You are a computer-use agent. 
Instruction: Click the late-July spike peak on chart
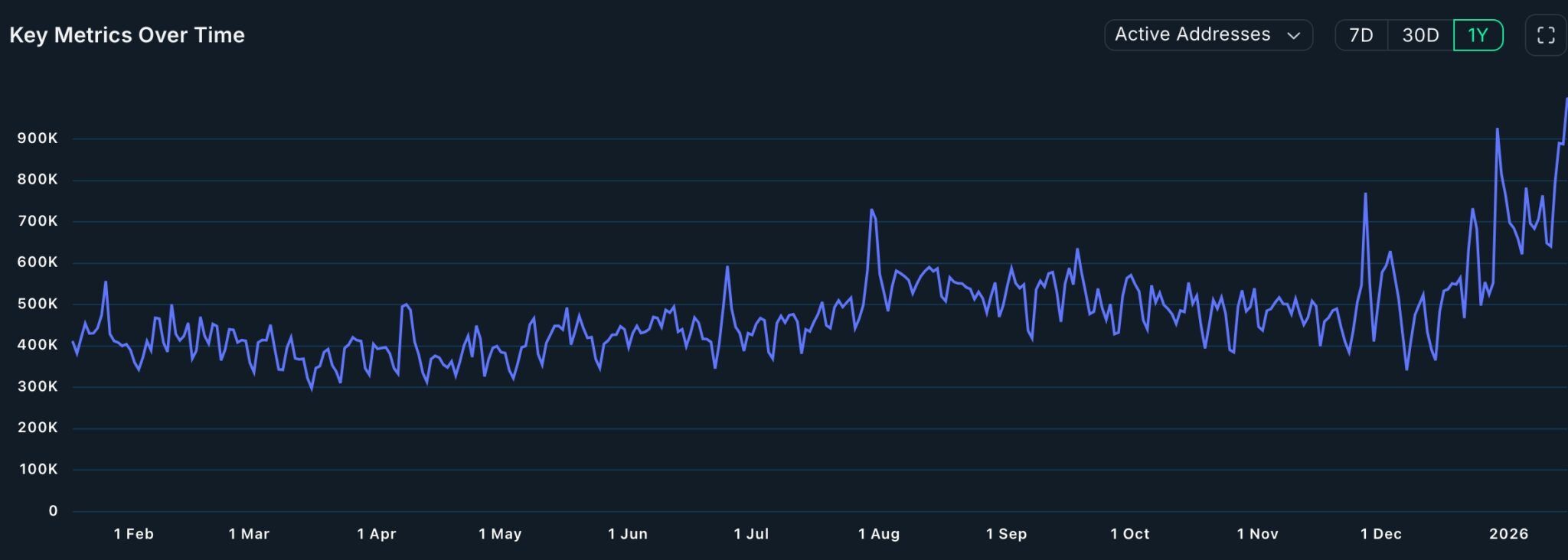(x=871, y=210)
